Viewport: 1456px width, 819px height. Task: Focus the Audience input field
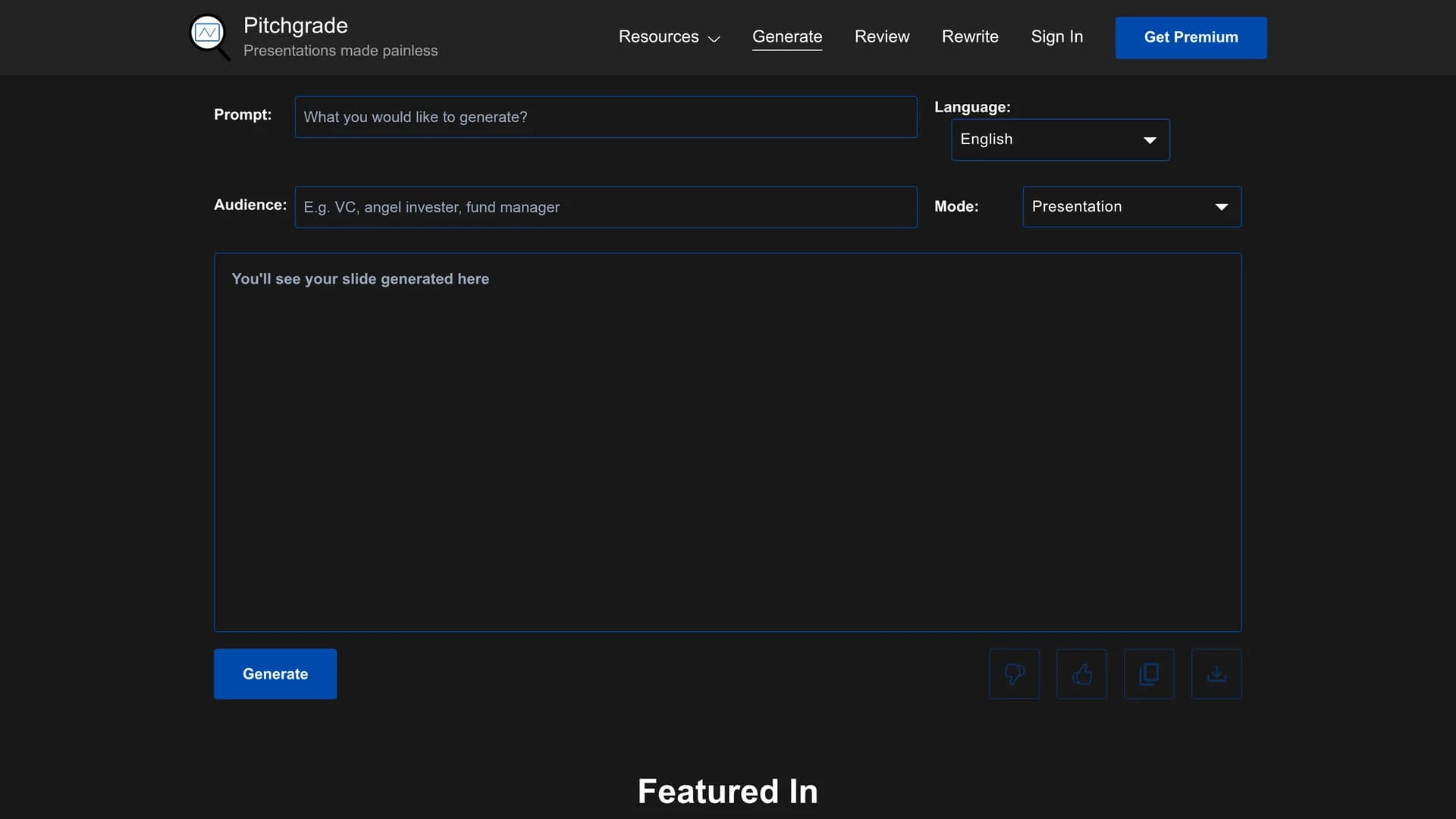[x=606, y=207]
